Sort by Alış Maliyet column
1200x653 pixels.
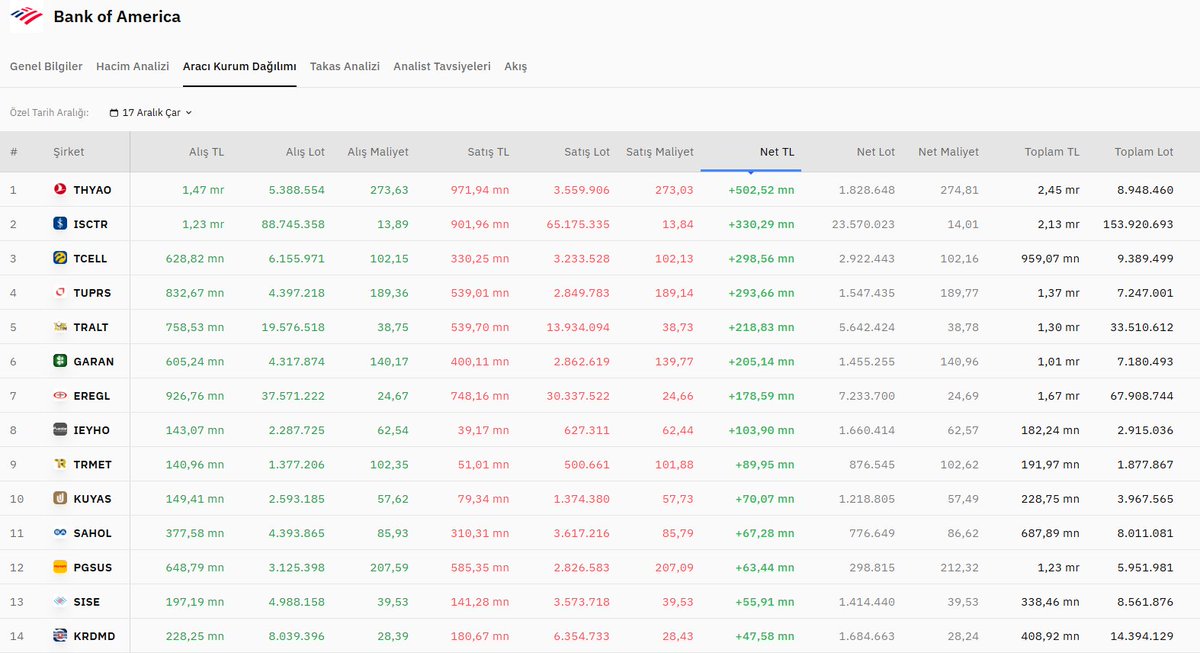tap(378, 152)
